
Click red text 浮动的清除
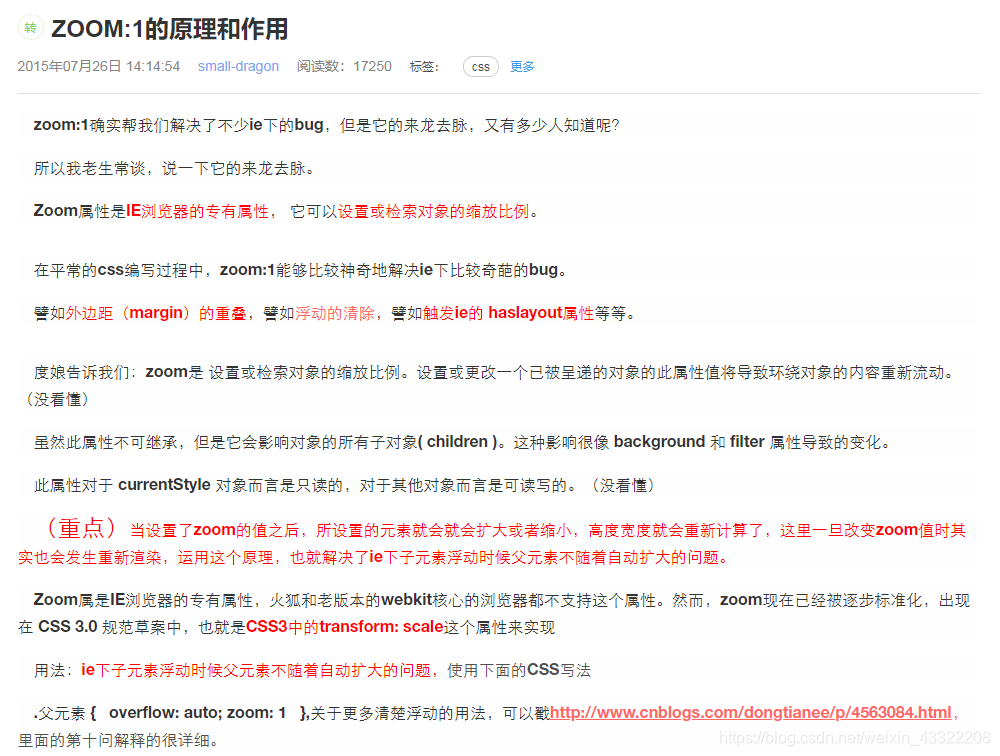pos(334,313)
